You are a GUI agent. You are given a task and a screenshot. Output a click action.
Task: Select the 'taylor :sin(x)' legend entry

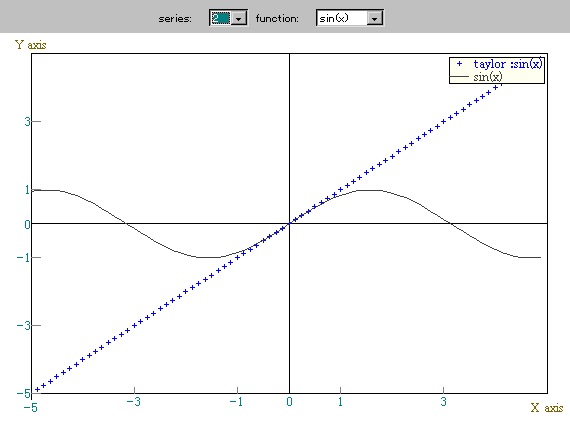[x=508, y=64]
